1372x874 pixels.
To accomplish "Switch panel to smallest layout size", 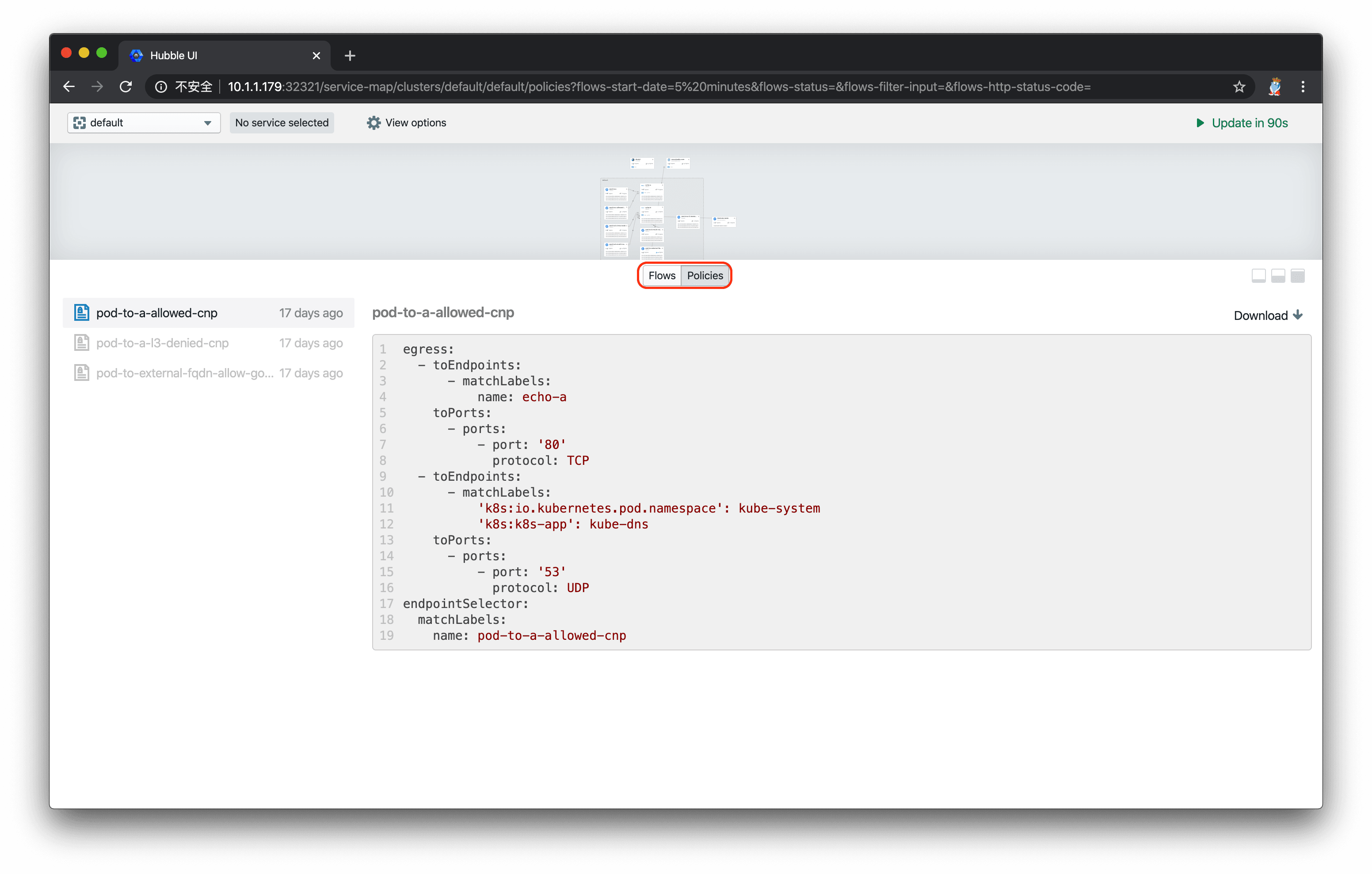I will 1258,276.
